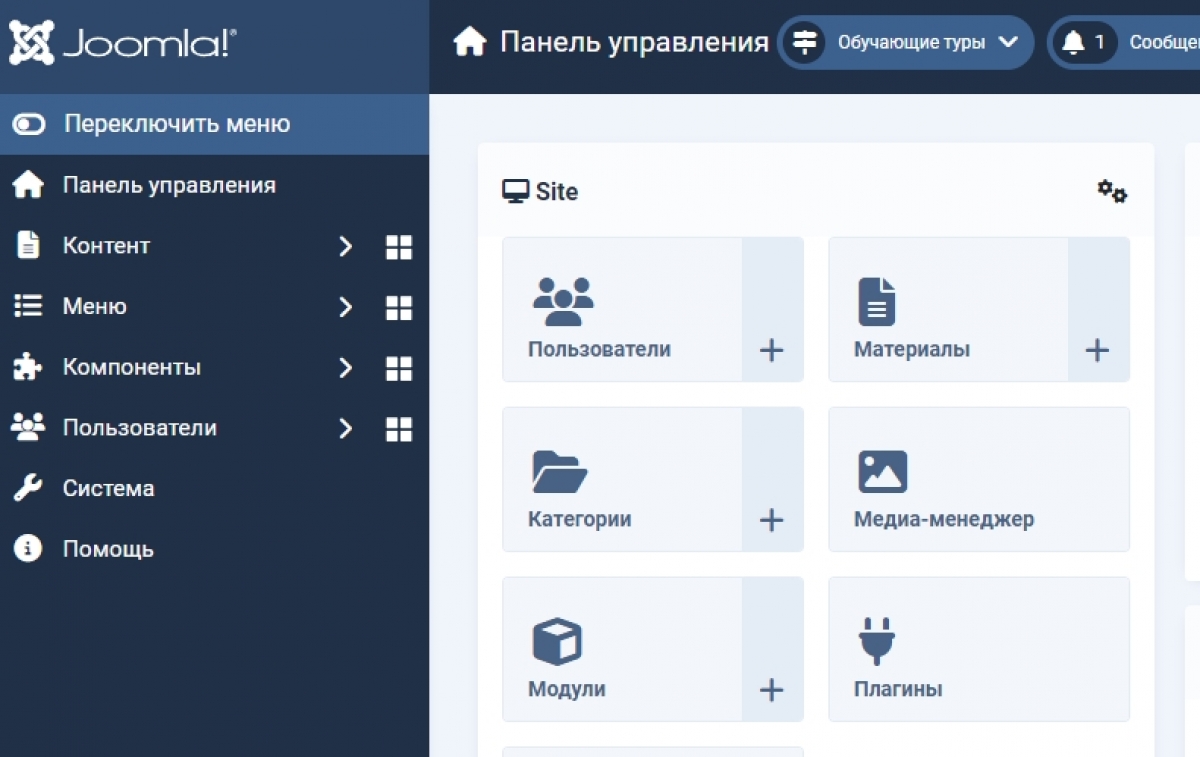Open the Site panel settings gear icon
The width and height of the screenshot is (1200, 757).
pos(1112,191)
